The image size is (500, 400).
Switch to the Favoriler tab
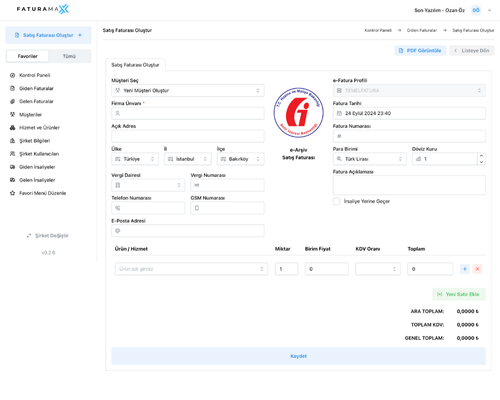coord(27,56)
